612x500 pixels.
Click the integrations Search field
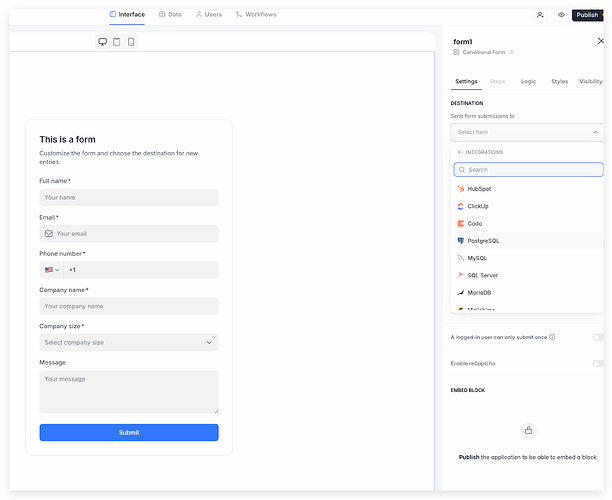(528, 170)
